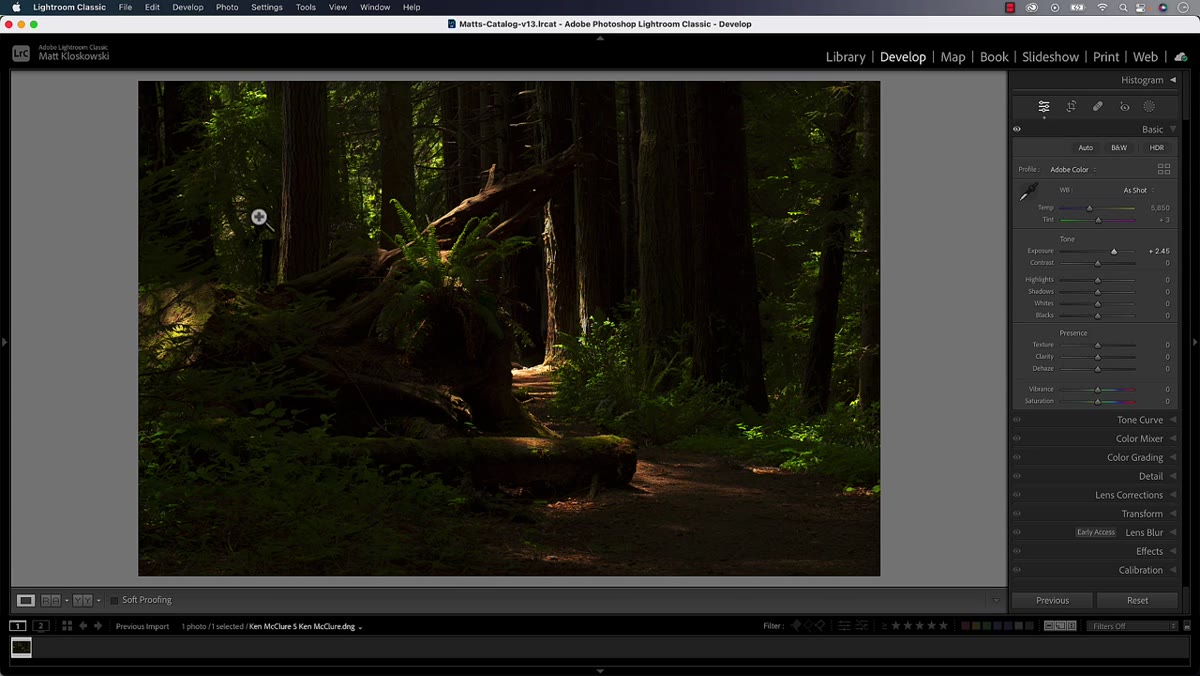The image size is (1200, 676).
Task: Select the filmstrip photo thumbnail
Action: tap(21, 647)
